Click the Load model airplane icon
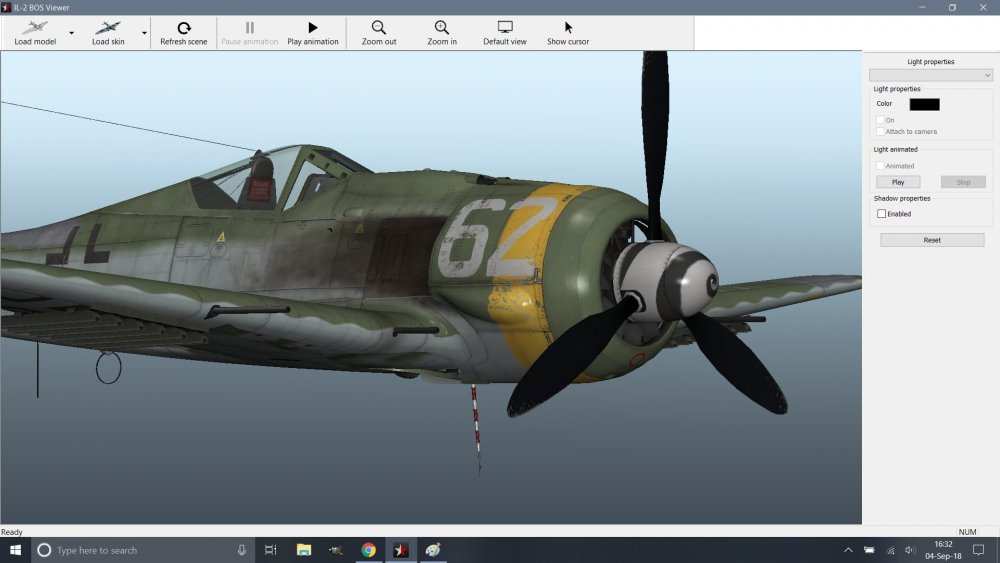The image size is (1000, 563). pos(34,28)
